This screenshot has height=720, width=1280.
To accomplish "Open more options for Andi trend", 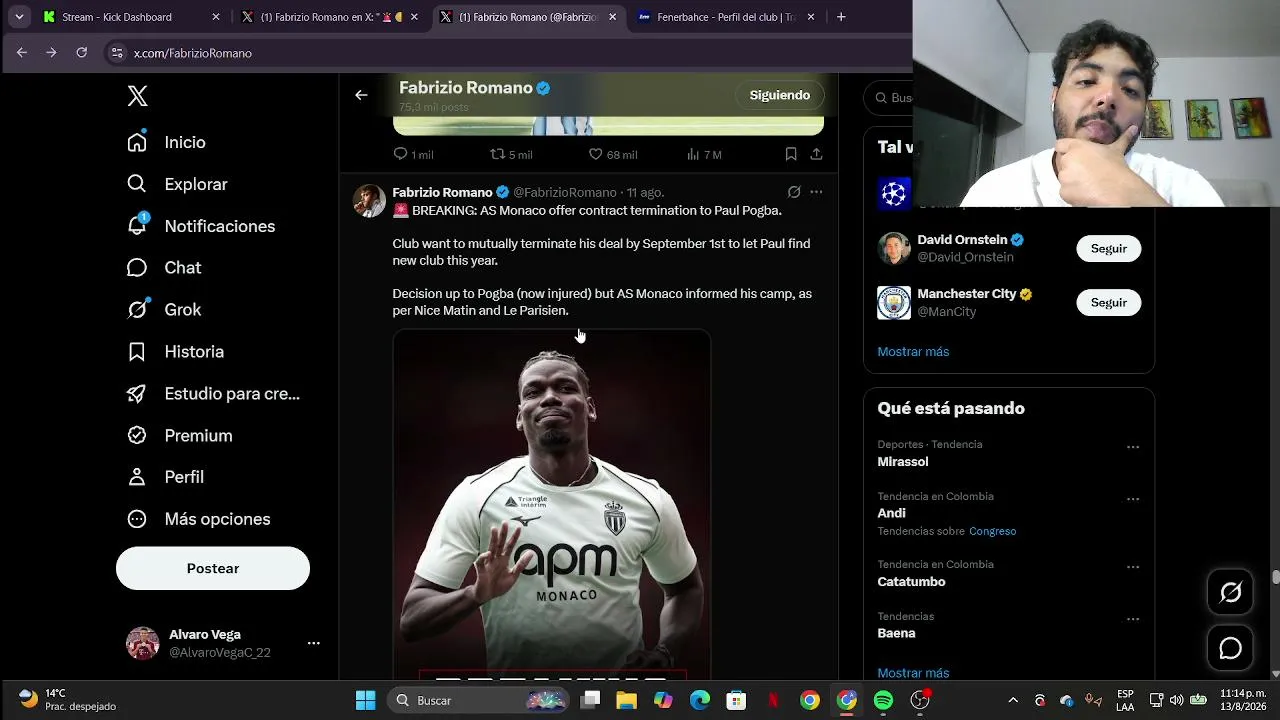I will click(1133, 499).
